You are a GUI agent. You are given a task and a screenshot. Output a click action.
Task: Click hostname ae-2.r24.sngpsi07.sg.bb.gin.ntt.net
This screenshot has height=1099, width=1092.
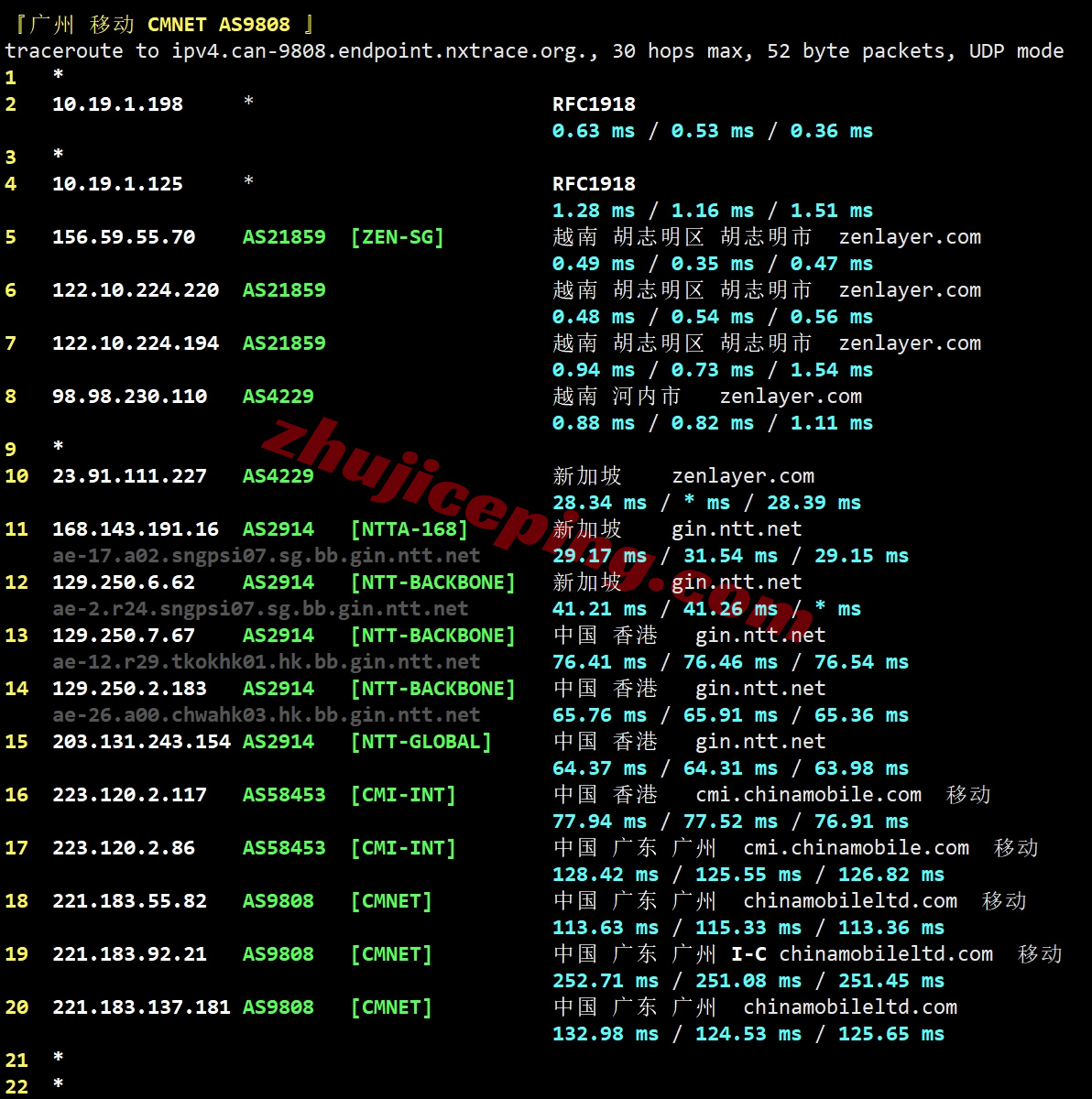260,609
